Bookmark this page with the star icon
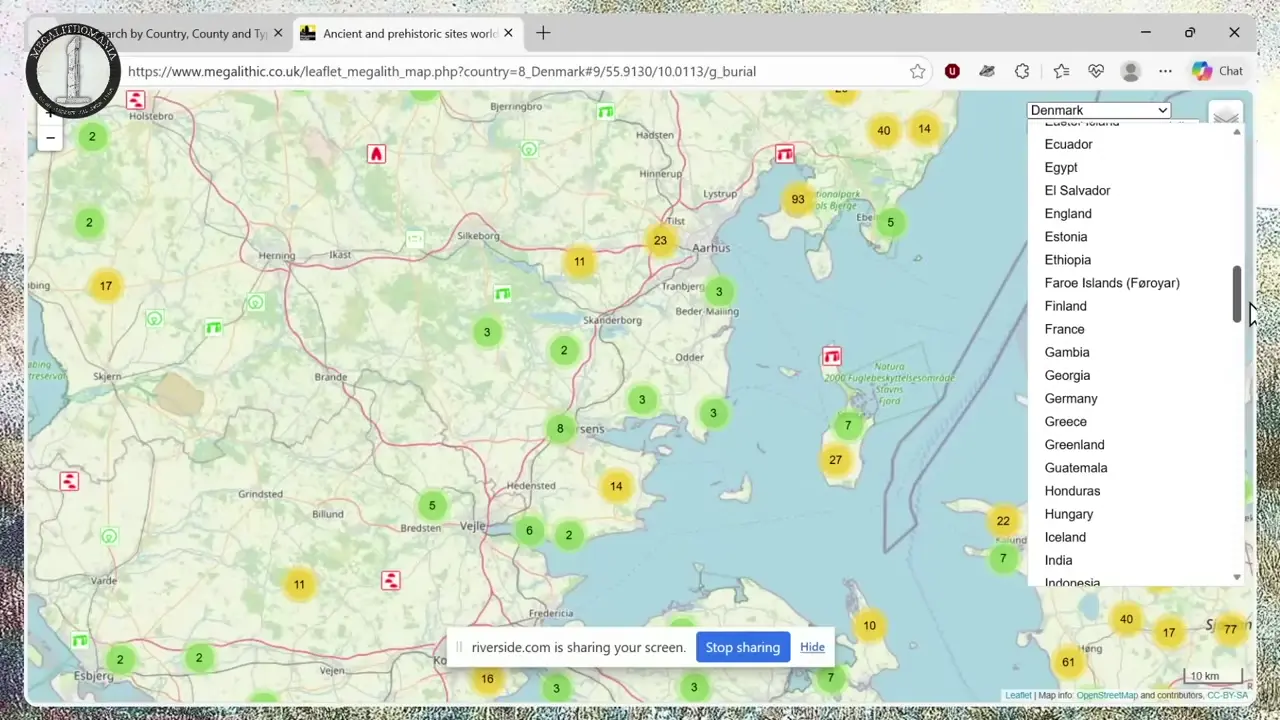The height and width of the screenshot is (720, 1280). click(917, 71)
